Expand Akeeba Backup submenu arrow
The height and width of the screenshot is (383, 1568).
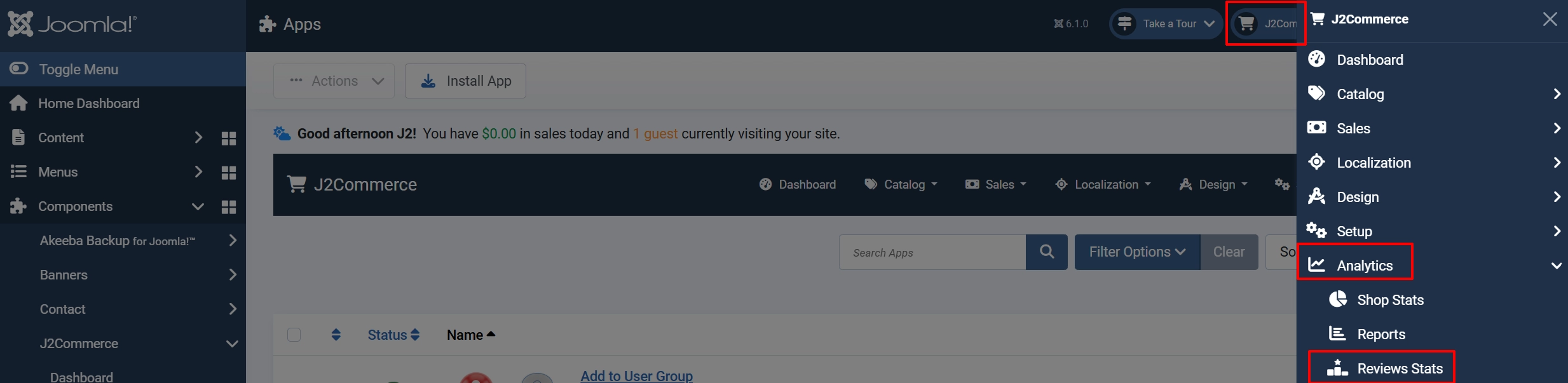pos(233,240)
